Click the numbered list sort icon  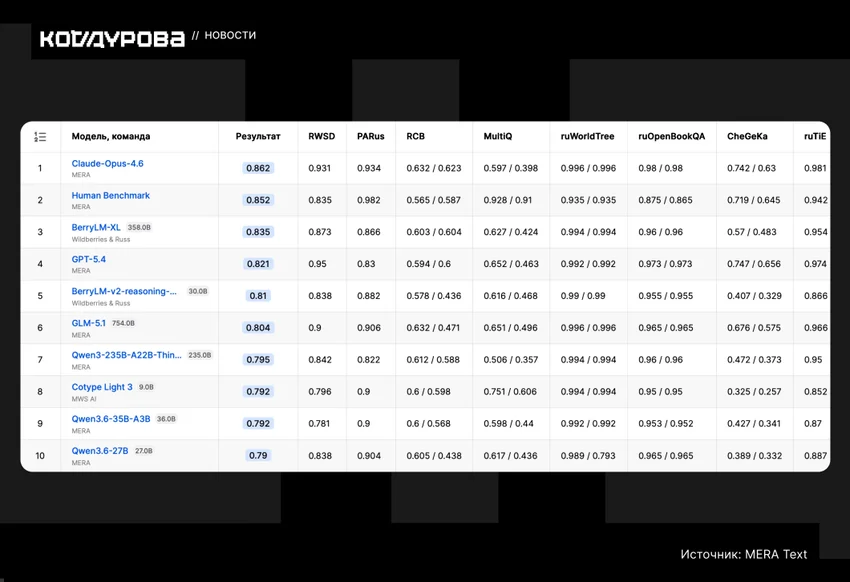[x=40, y=137]
